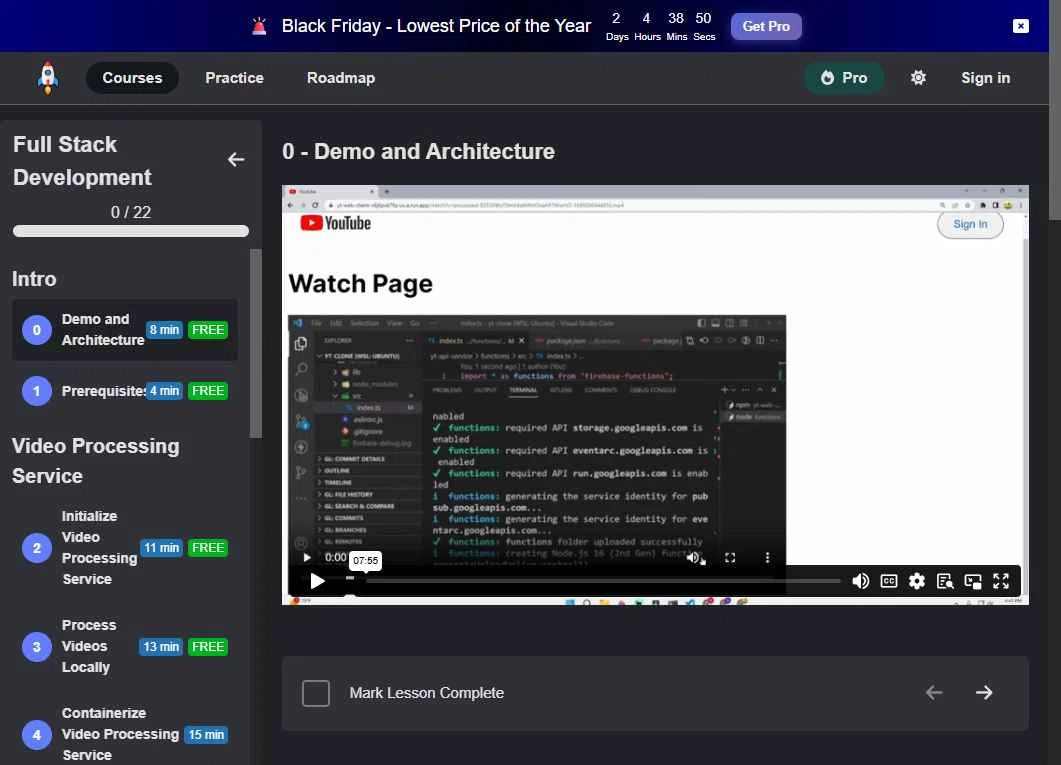This screenshot has height=765, width=1061.
Task: Click the 0 - Demo and Architecture heading
Action: click(418, 152)
